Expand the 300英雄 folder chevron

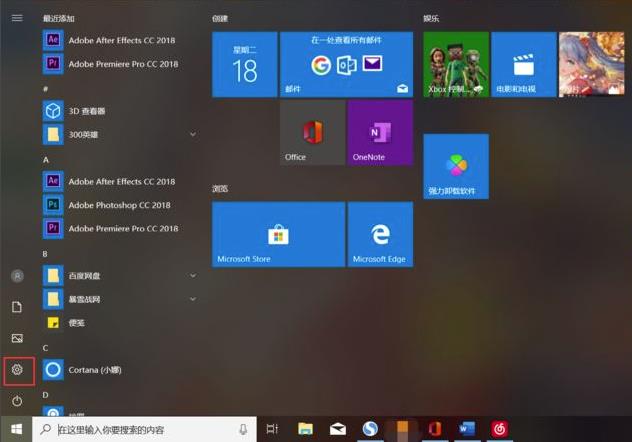point(192,133)
